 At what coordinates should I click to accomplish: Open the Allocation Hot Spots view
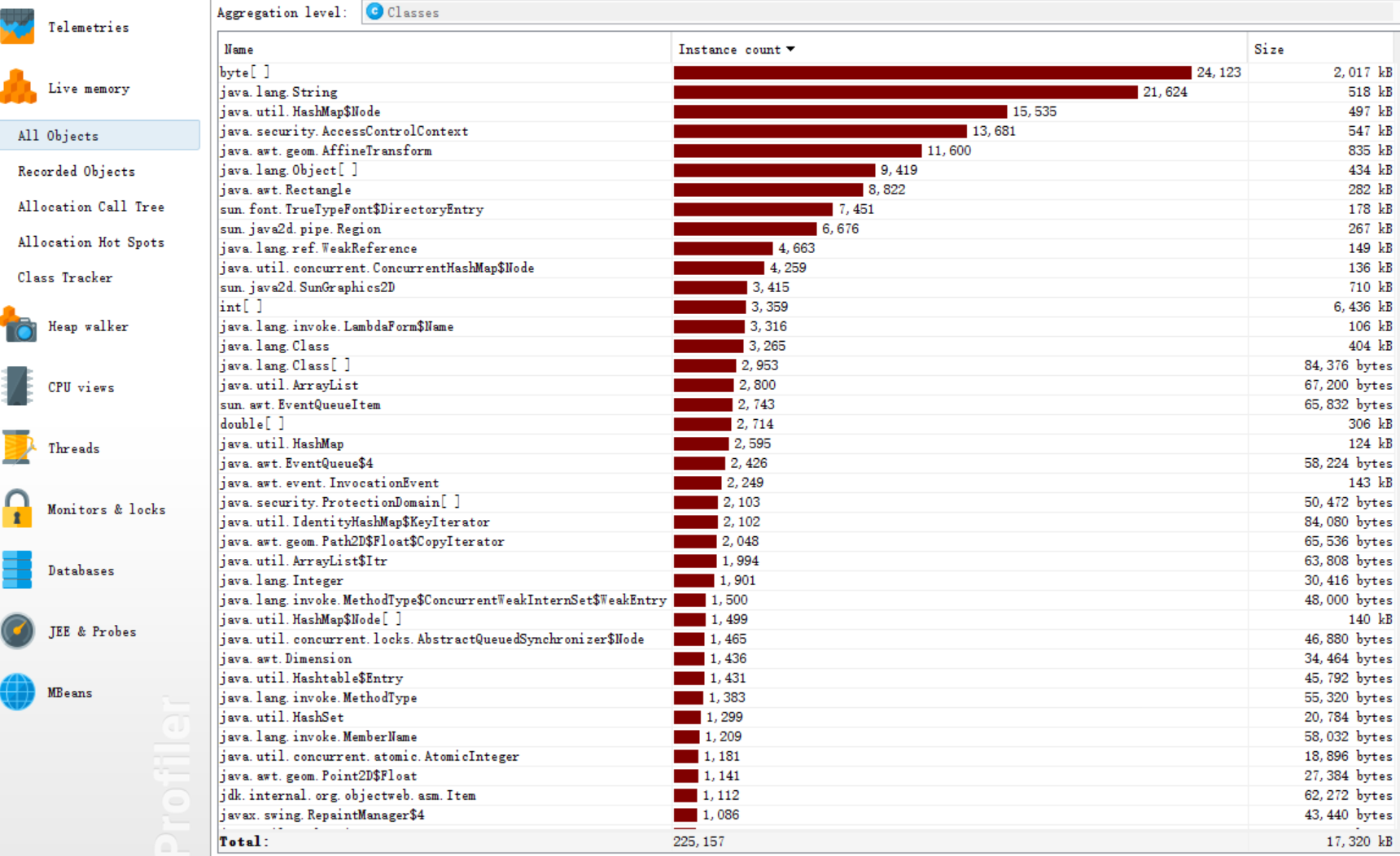[91, 242]
